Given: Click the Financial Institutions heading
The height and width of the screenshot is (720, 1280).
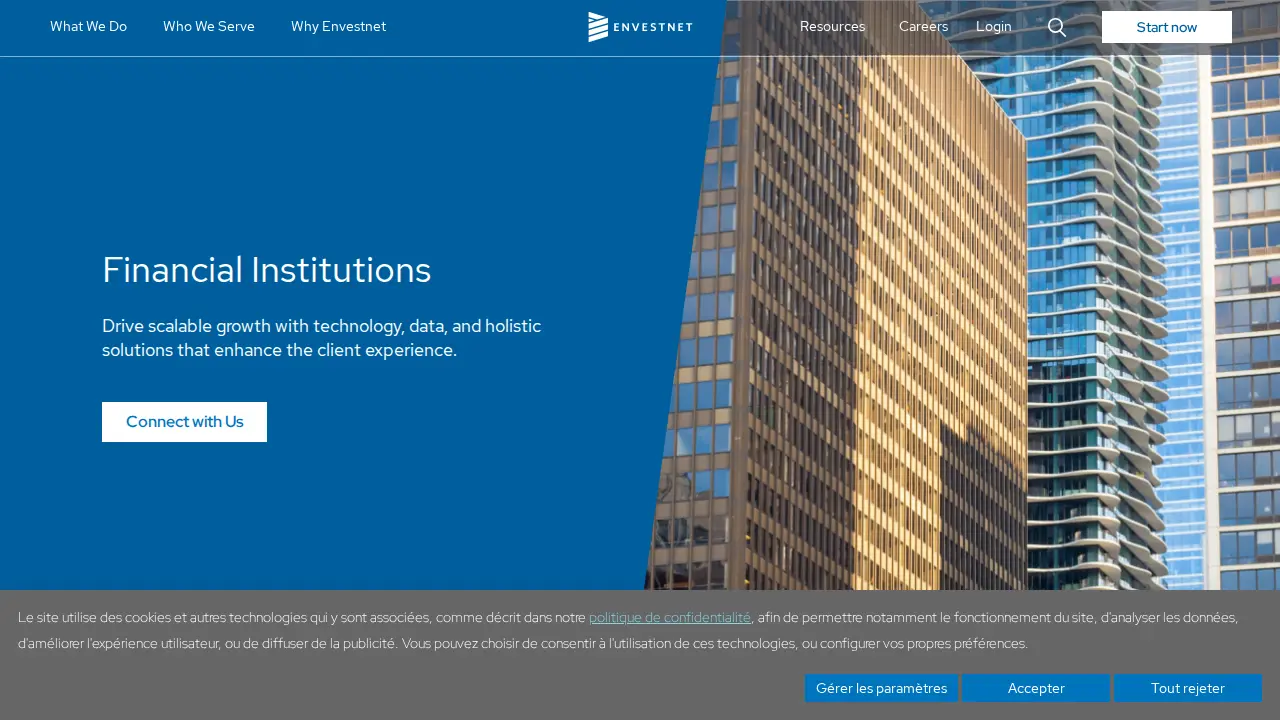Looking at the screenshot, I should (x=267, y=270).
